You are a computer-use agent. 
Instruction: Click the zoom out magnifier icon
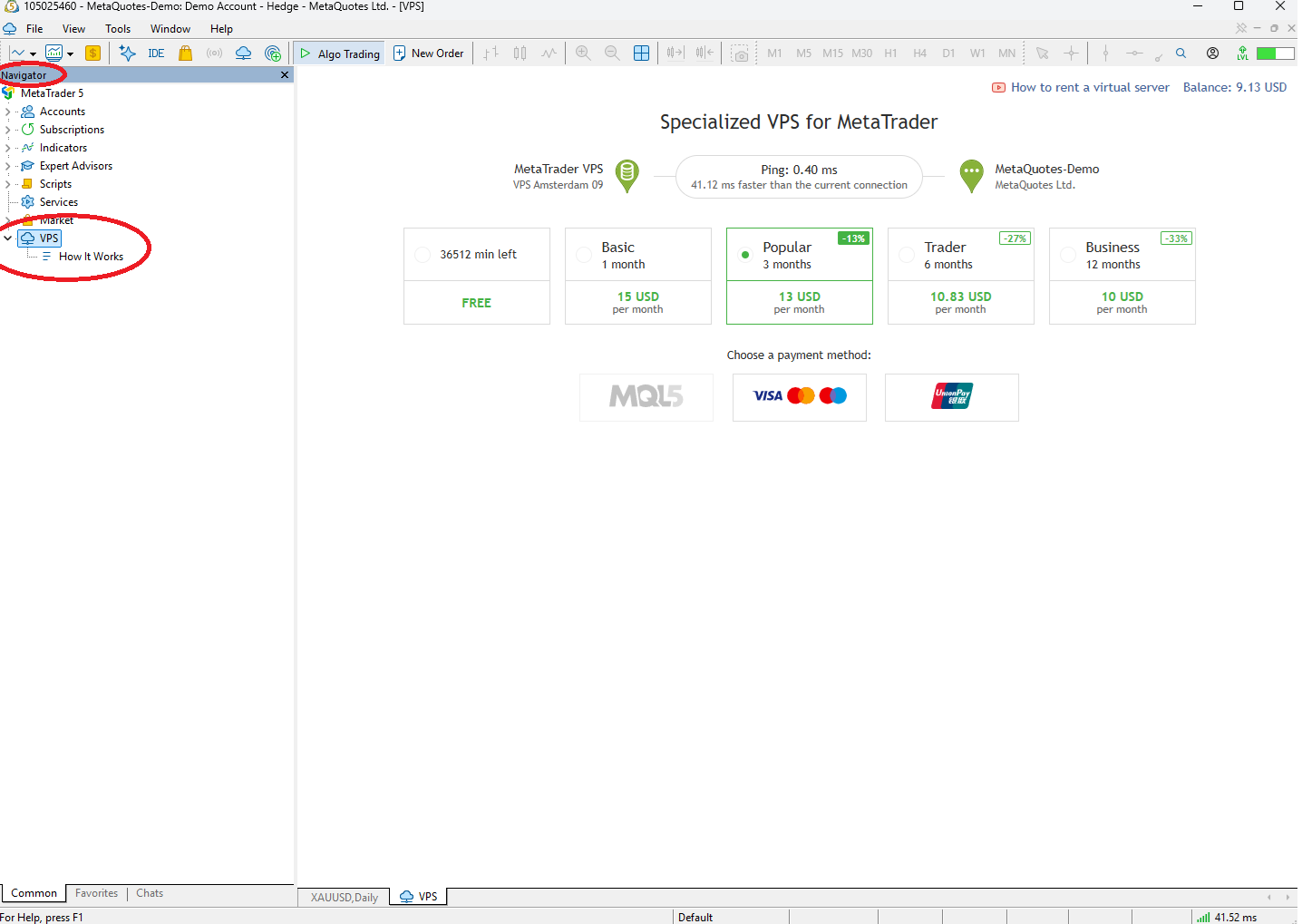[x=612, y=53]
